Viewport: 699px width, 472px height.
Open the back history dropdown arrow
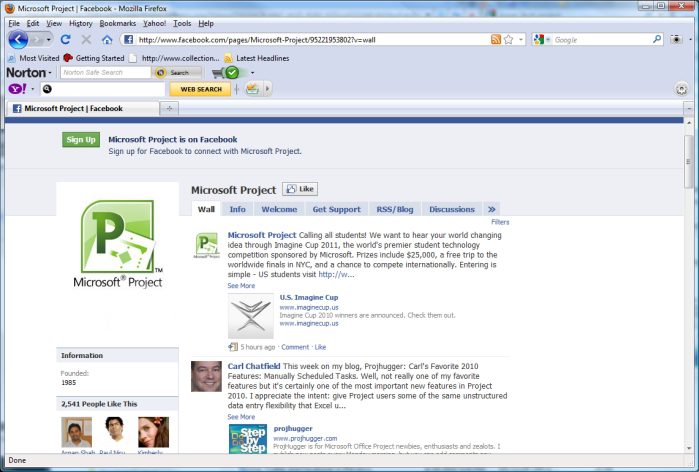48,40
